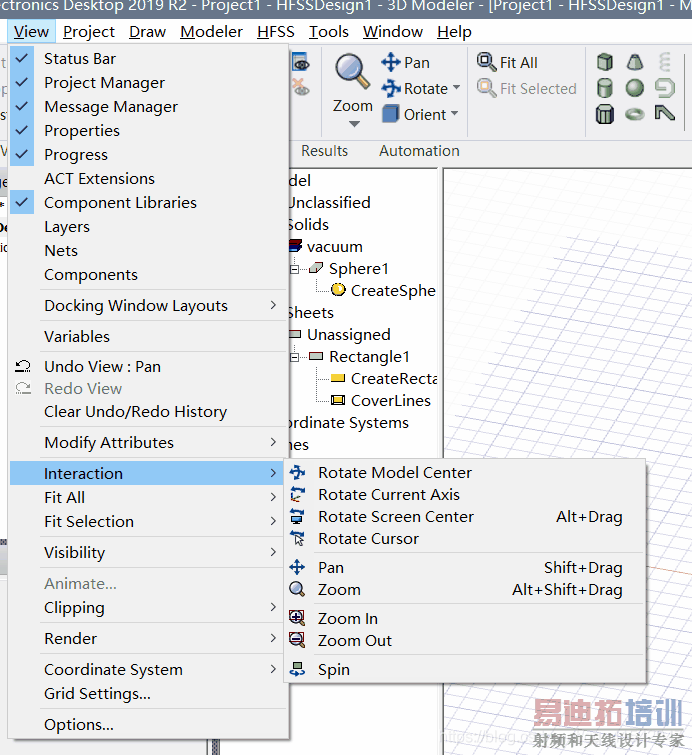
Task: Switch to the Results ribbon tab
Action: click(x=325, y=151)
